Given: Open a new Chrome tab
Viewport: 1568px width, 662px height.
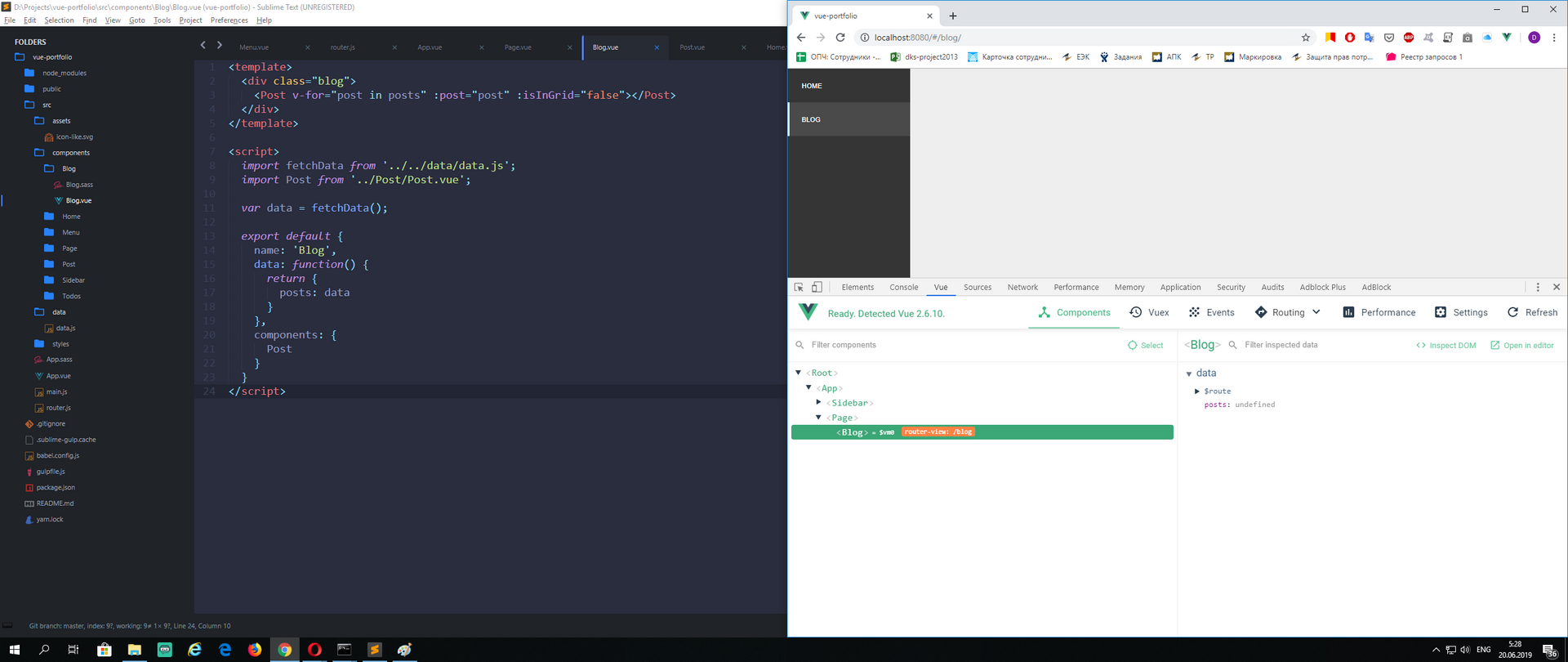Looking at the screenshot, I should point(953,16).
